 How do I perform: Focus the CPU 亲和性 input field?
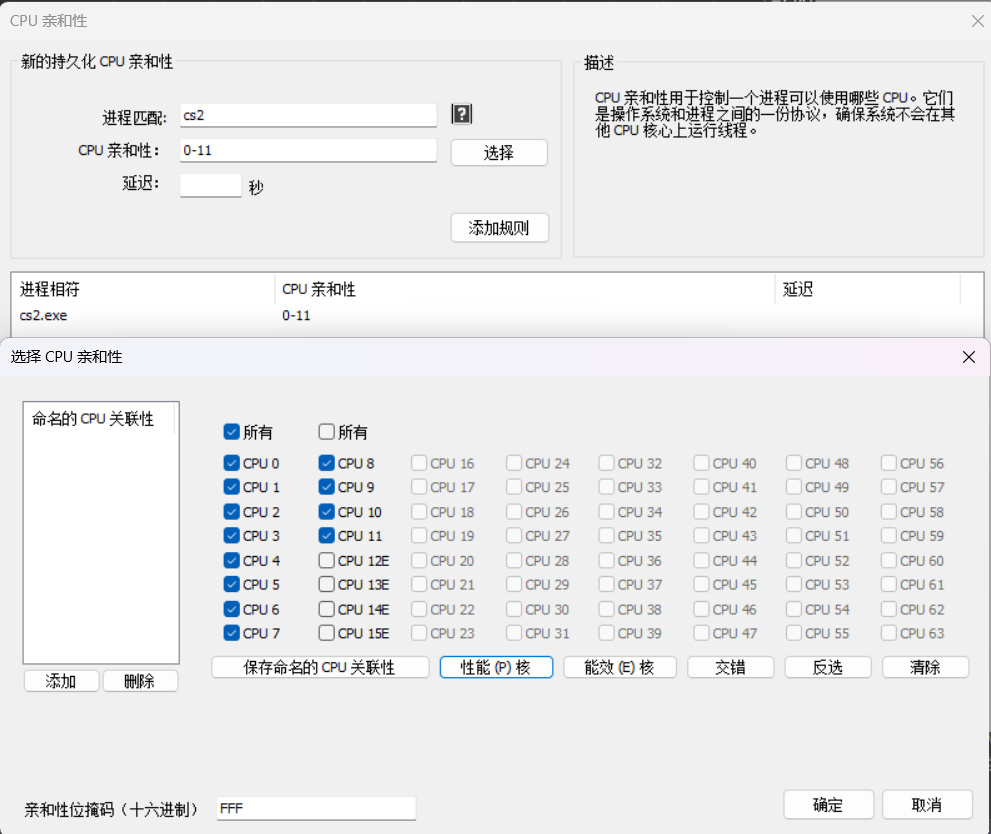pos(308,150)
